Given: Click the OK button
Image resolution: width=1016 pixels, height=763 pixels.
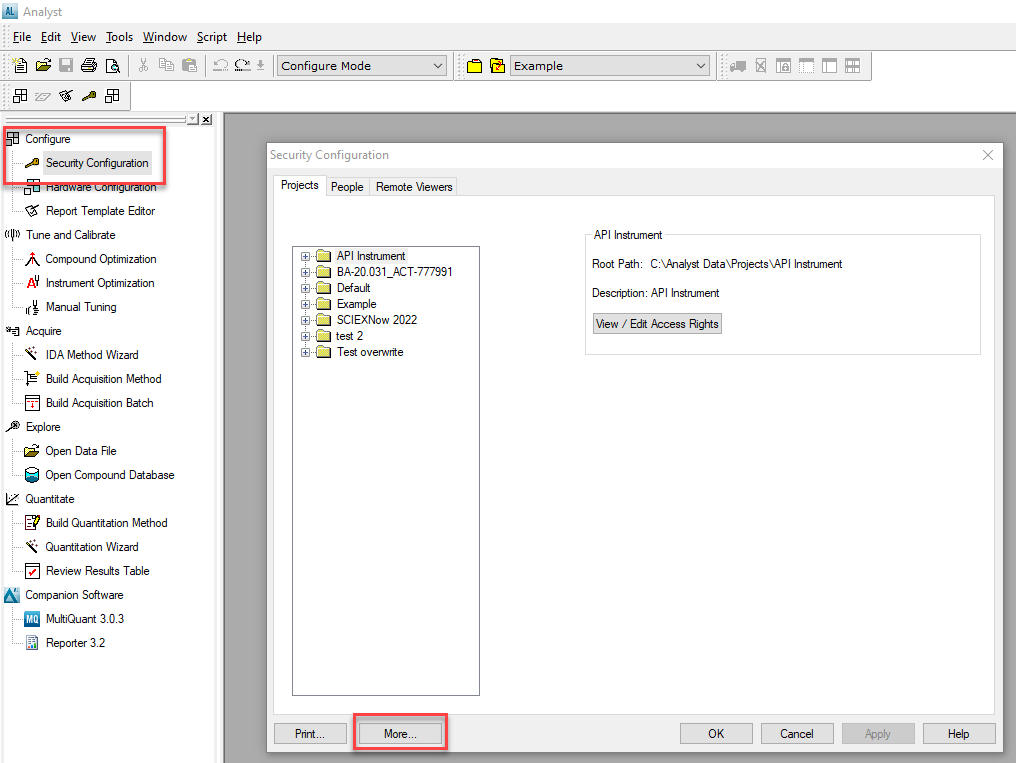Looking at the screenshot, I should (x=716, y=734).
